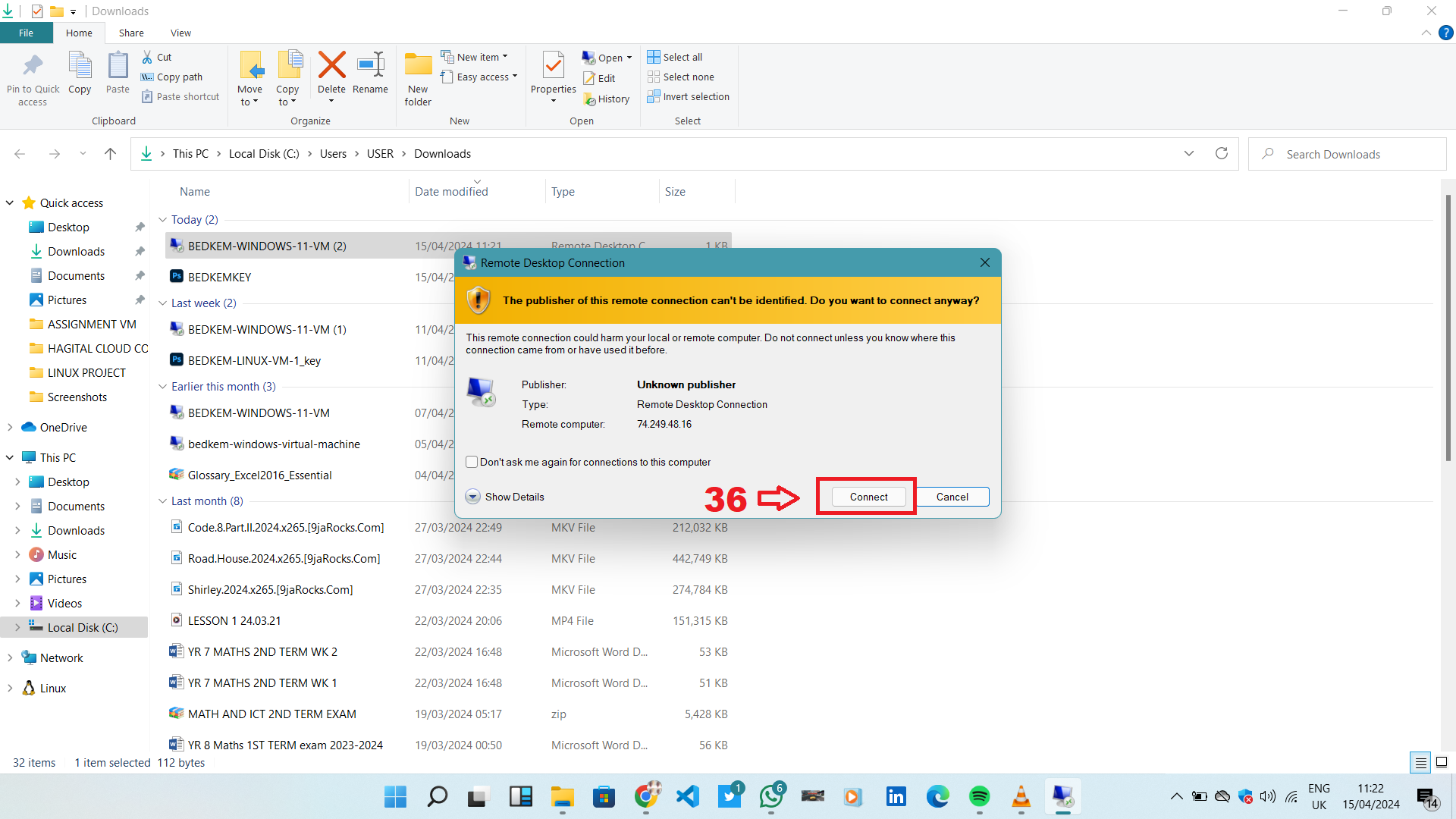
Task: Click the Delete icon in the ribbon
Action: [331, 66]
